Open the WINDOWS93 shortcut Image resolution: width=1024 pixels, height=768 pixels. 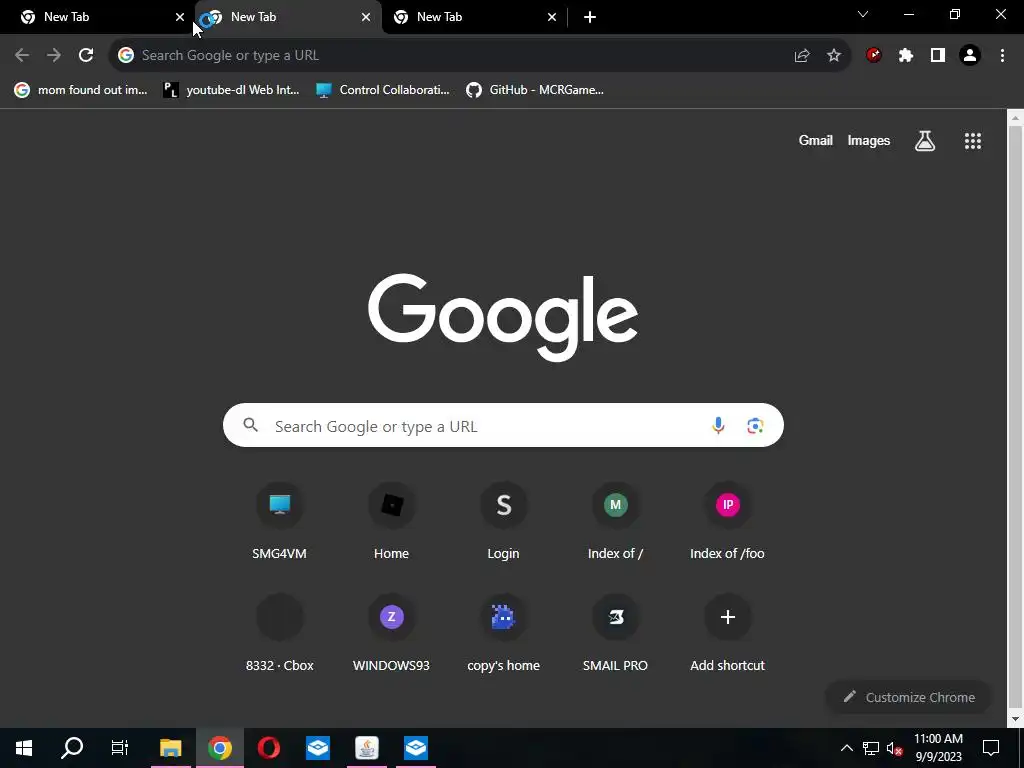coord(391,635)
